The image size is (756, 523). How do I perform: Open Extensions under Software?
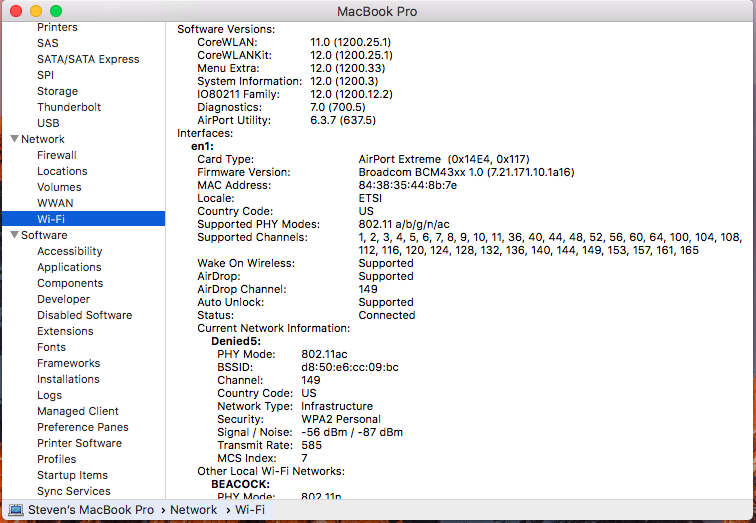[66, 331]
